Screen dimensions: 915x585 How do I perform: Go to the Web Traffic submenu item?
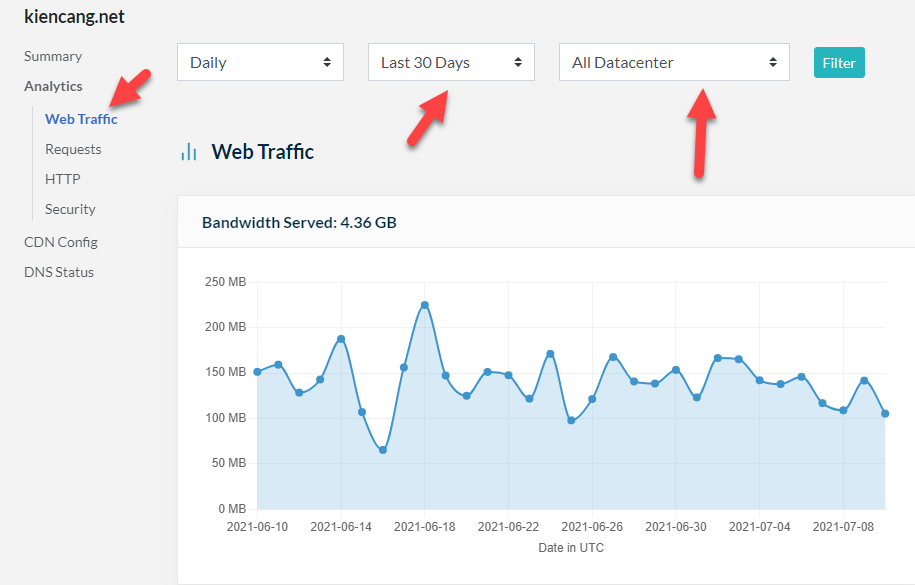[81, 119]
